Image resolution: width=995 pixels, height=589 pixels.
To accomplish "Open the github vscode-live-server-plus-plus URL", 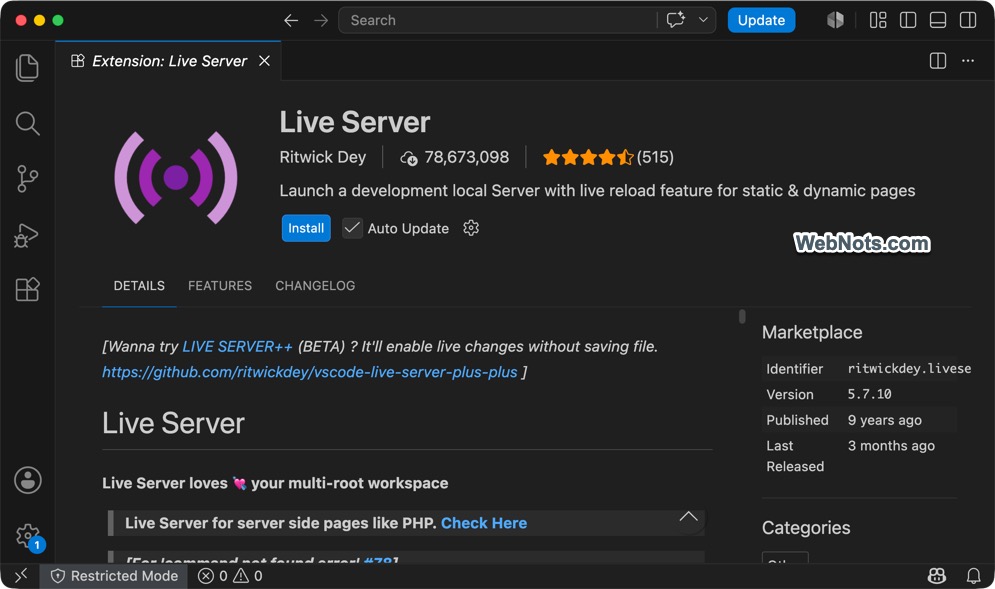I will click(x=310, y=372).
